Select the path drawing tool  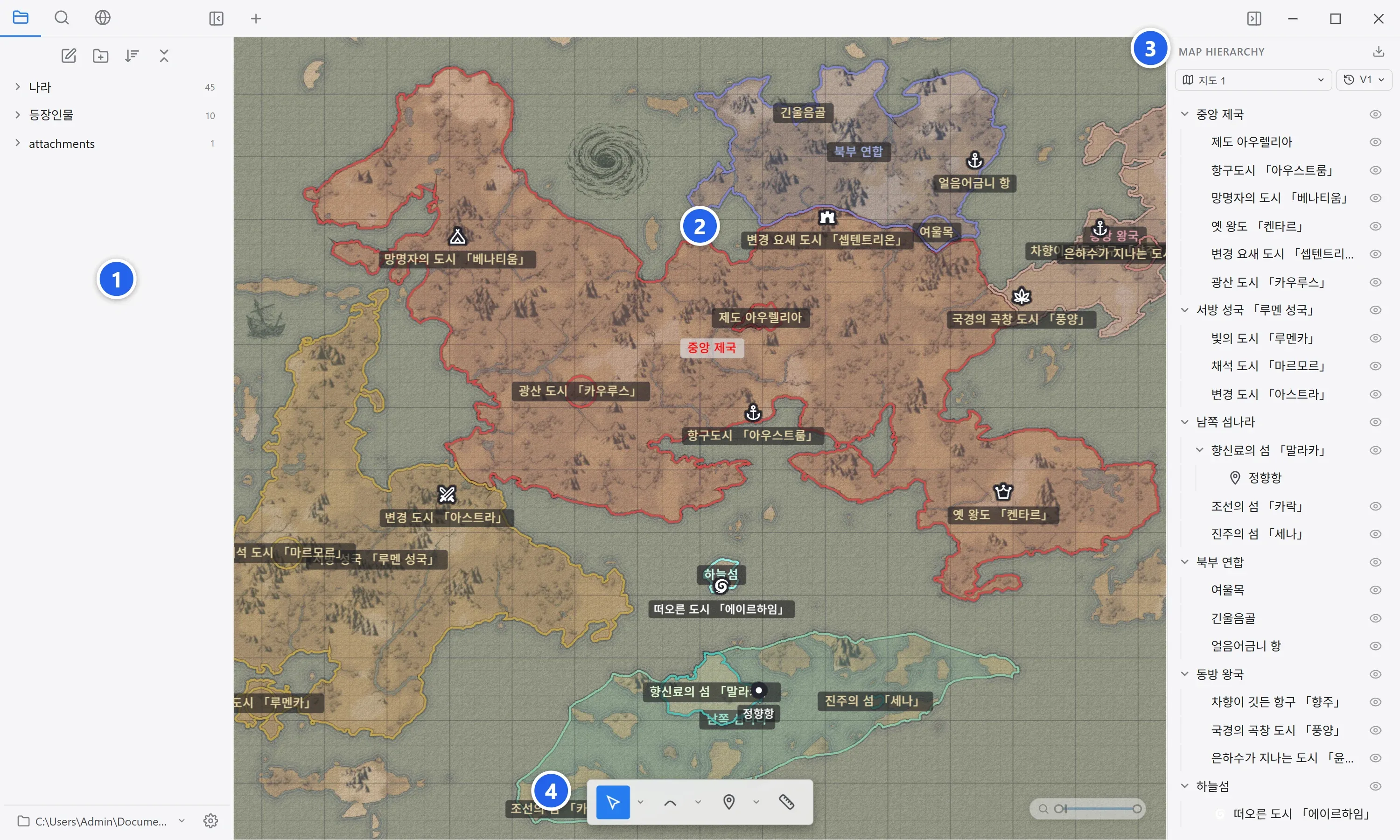(670, 802)
